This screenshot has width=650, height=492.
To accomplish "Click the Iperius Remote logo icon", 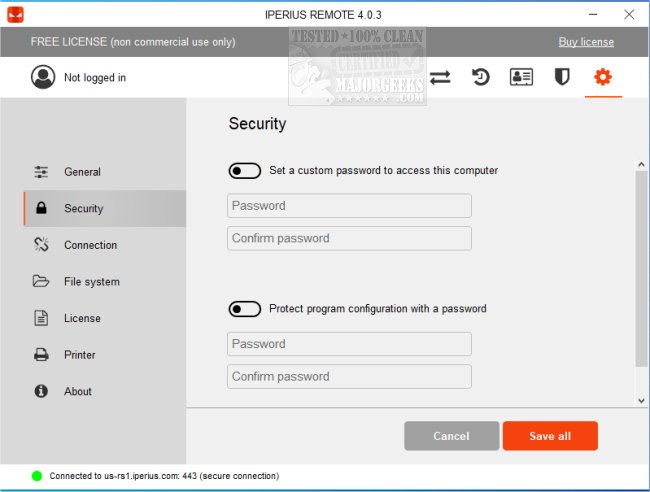I will 15,15.
